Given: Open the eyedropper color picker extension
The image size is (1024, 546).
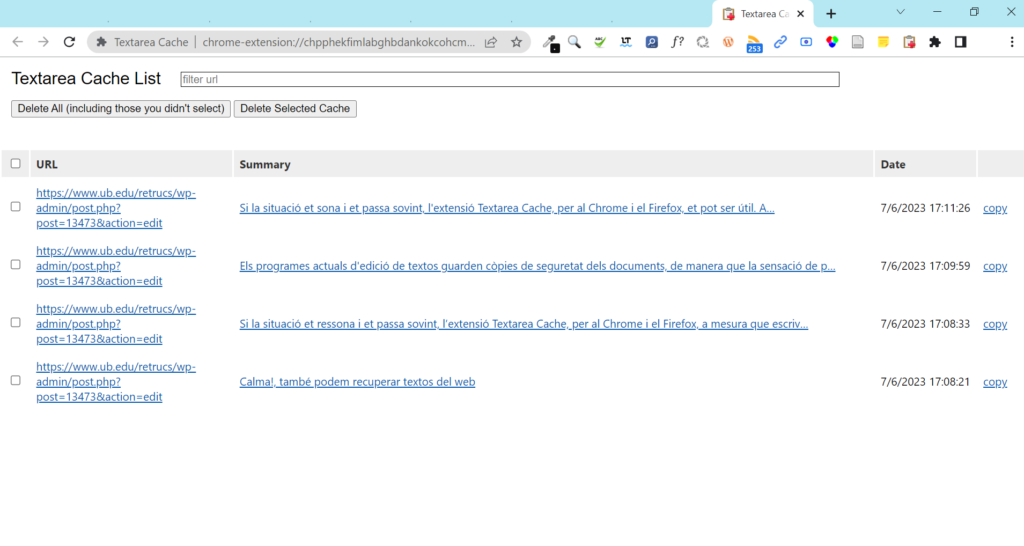Looking at the screenshot, I should 549,42.
